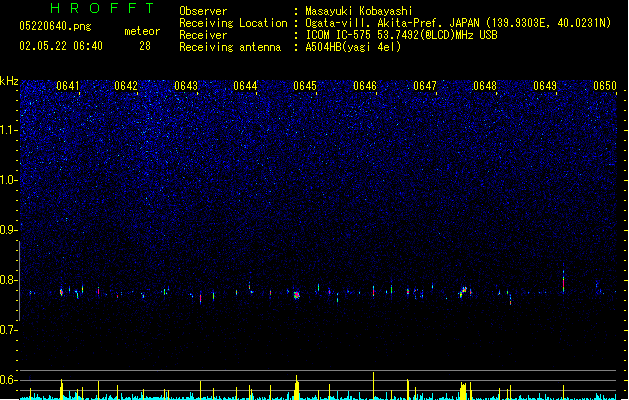Click the 0649 time marker
The image size is (629, 400).
click(545, 86)
